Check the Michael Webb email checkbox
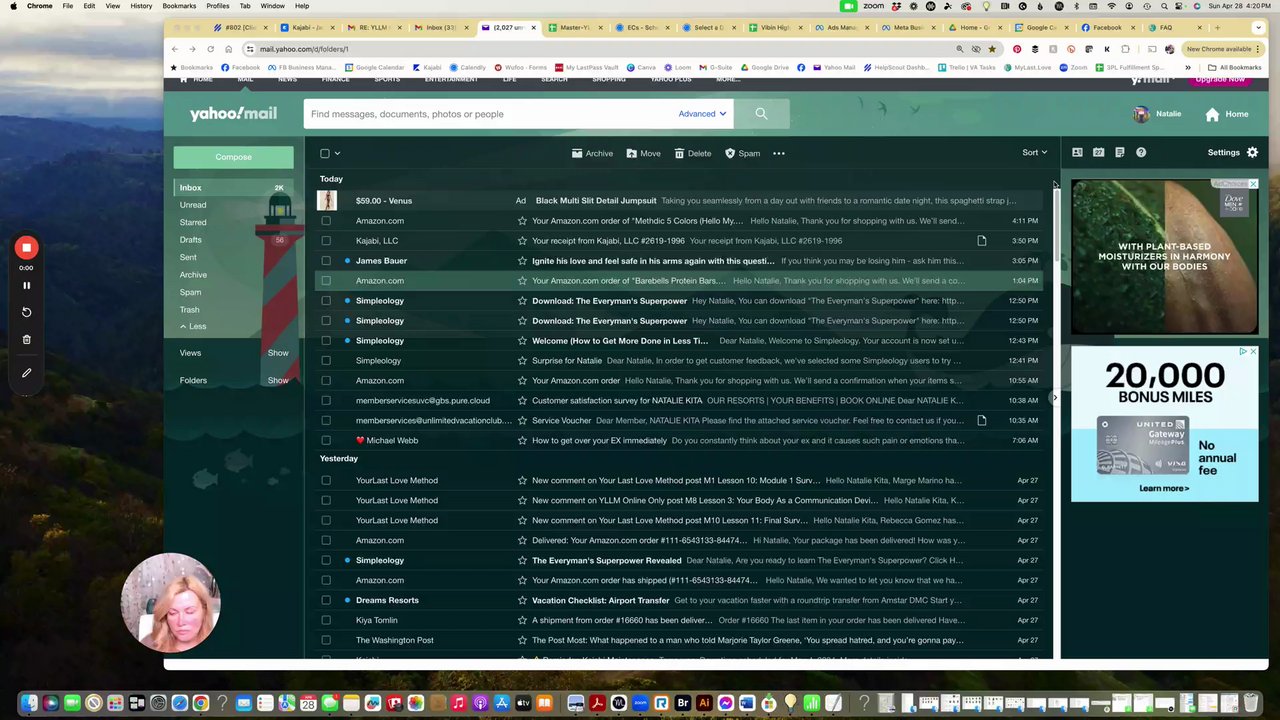Image resolution: width=1280 pixels, height=720 pixels. 326,441
